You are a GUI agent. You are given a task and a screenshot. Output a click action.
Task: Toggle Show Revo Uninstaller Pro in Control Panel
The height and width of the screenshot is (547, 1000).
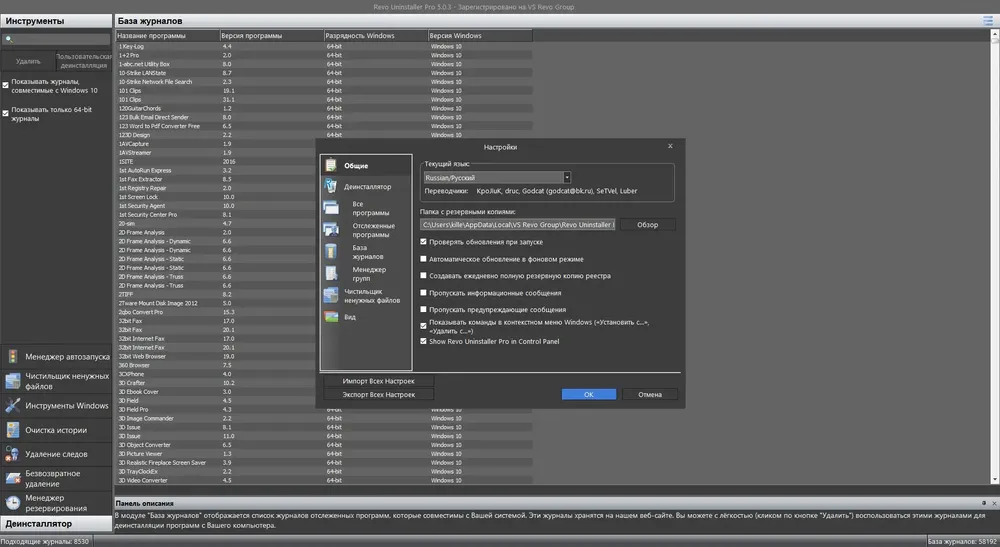423,341
